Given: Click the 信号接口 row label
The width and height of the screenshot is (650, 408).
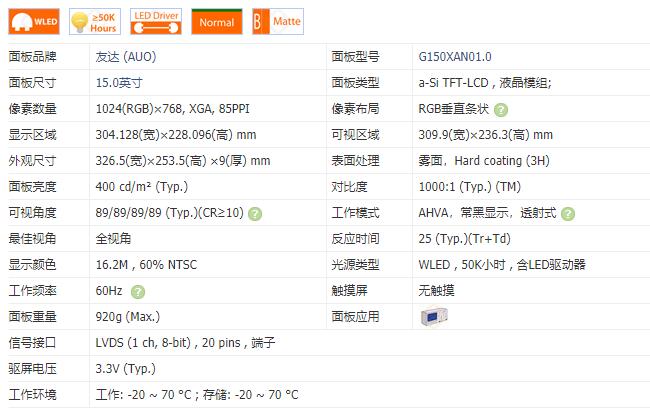Looking at the screenshot, I should (33, 343).
